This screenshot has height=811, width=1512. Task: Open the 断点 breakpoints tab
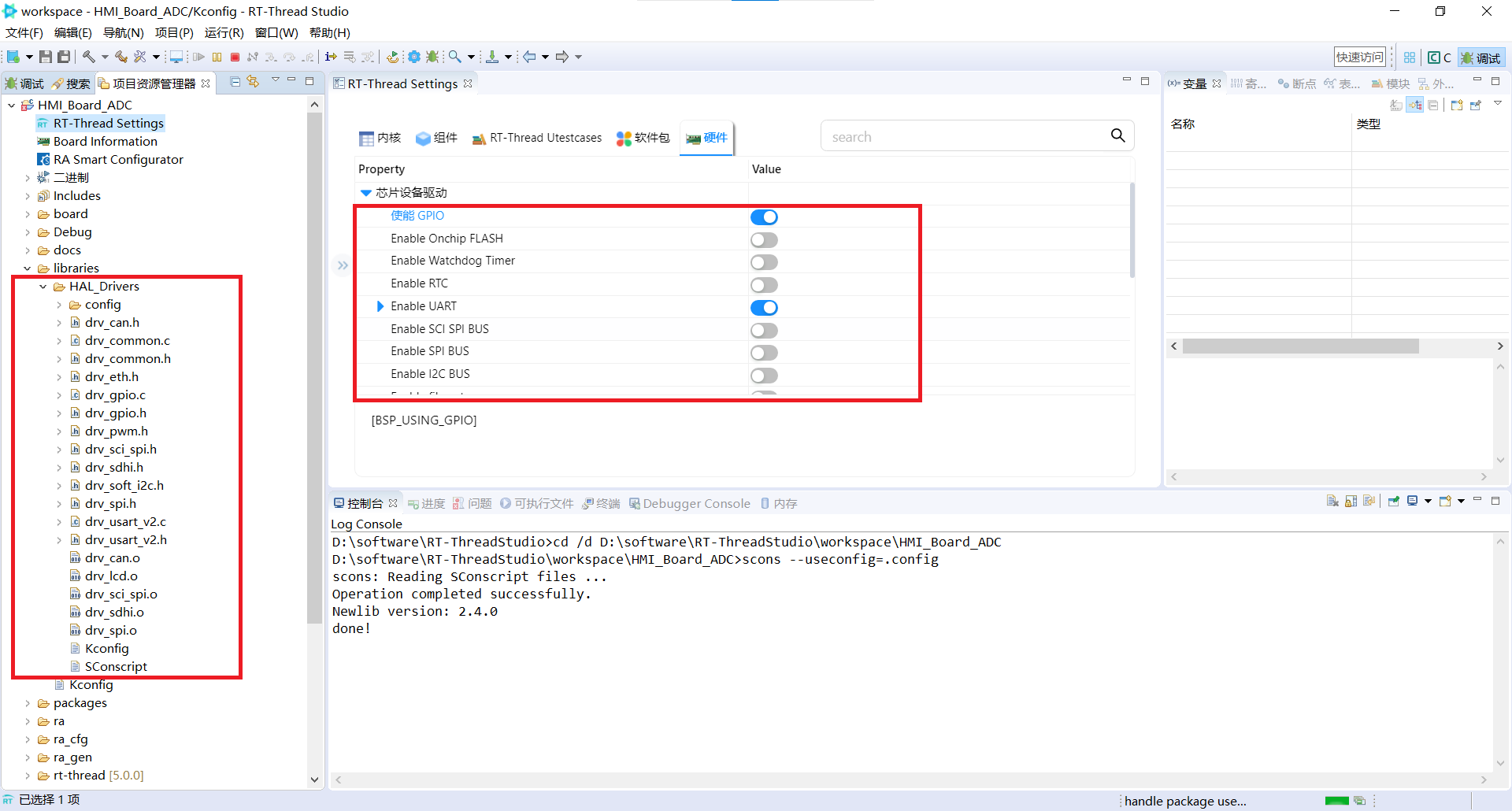coord(1296,83)
